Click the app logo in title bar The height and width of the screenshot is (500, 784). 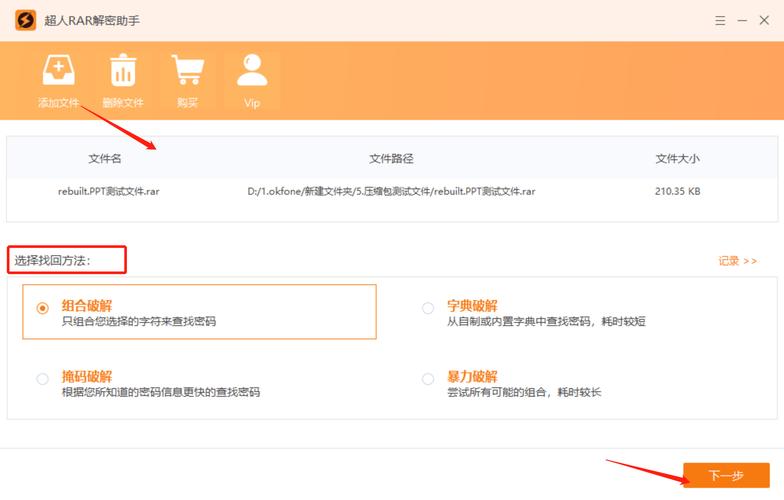pos(26,20)
